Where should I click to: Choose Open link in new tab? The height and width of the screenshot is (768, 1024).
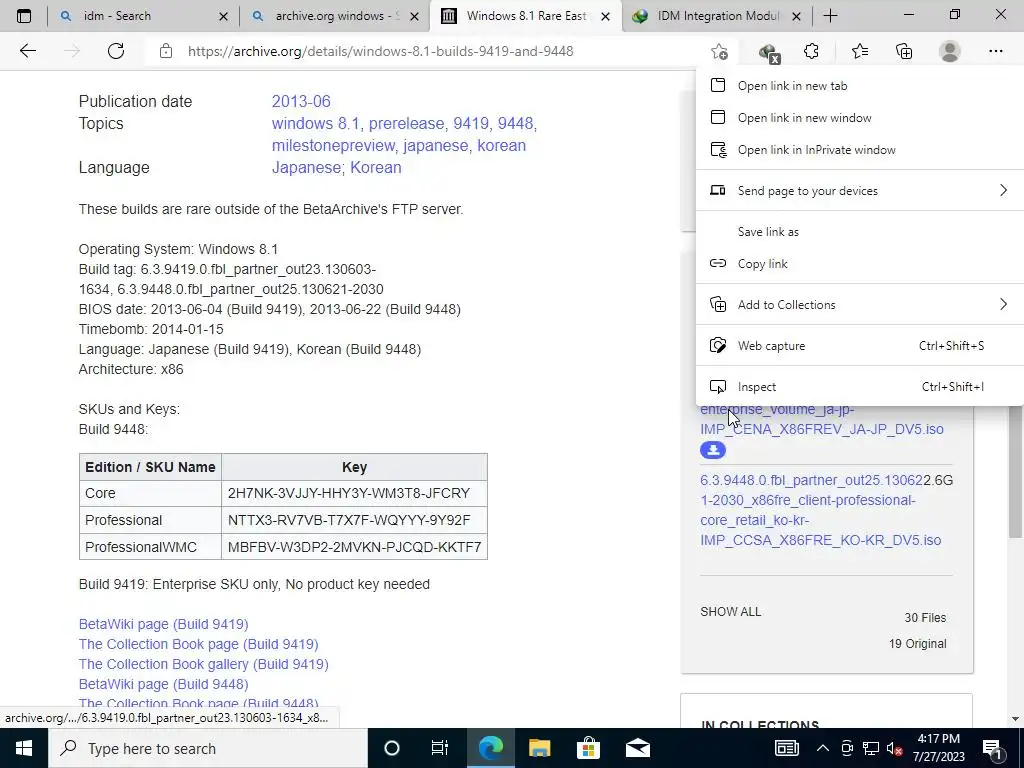tap(859, 86)
